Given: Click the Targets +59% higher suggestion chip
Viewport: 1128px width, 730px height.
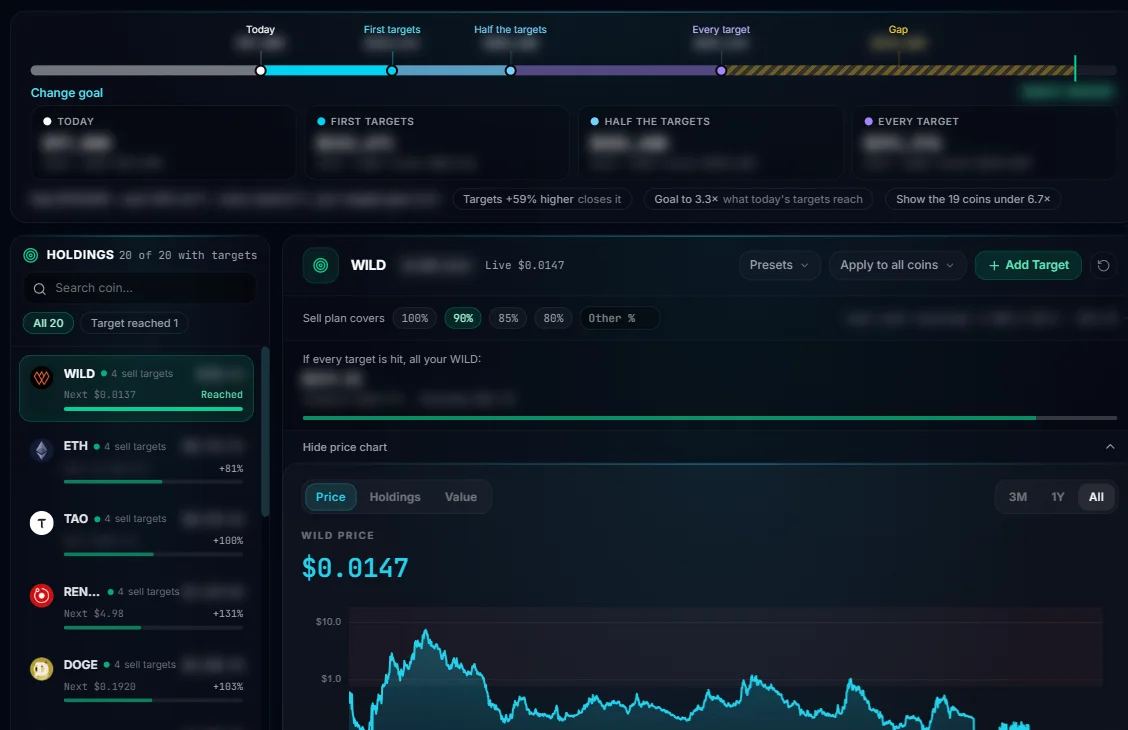Looking at the screenshot, I should (542, 199).
